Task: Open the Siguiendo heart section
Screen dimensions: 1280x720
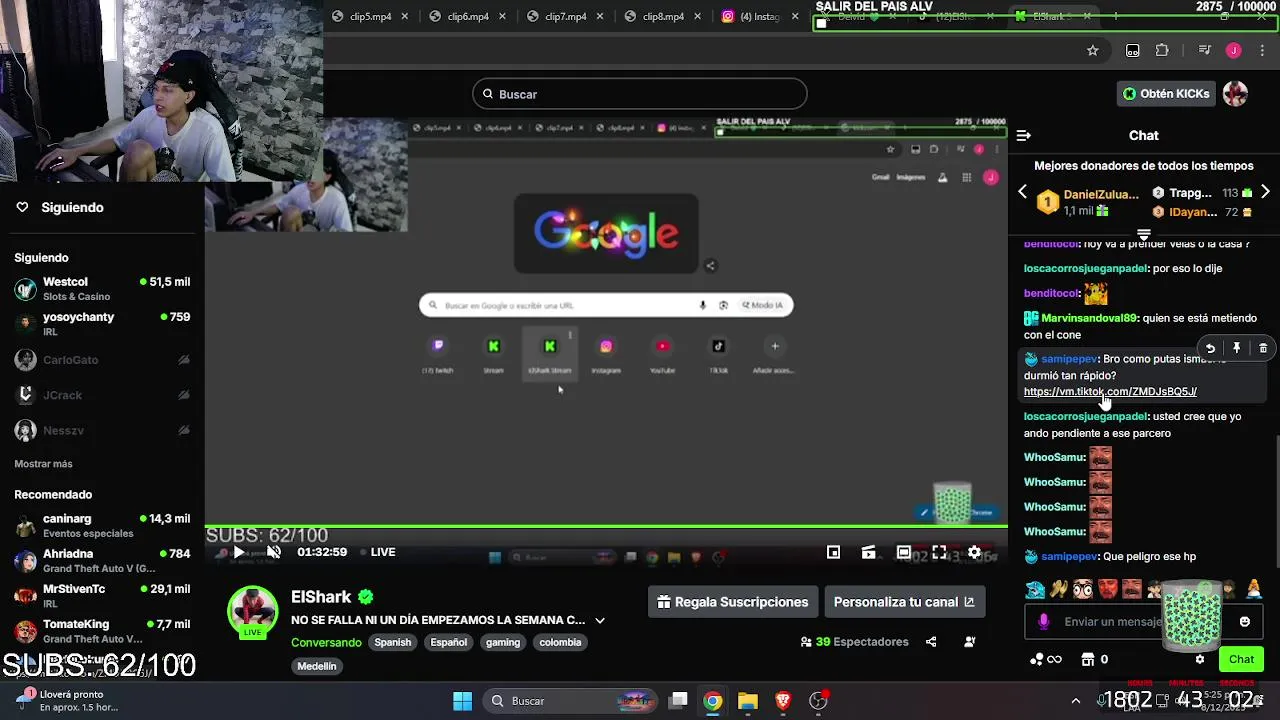Action: (60, 207)
